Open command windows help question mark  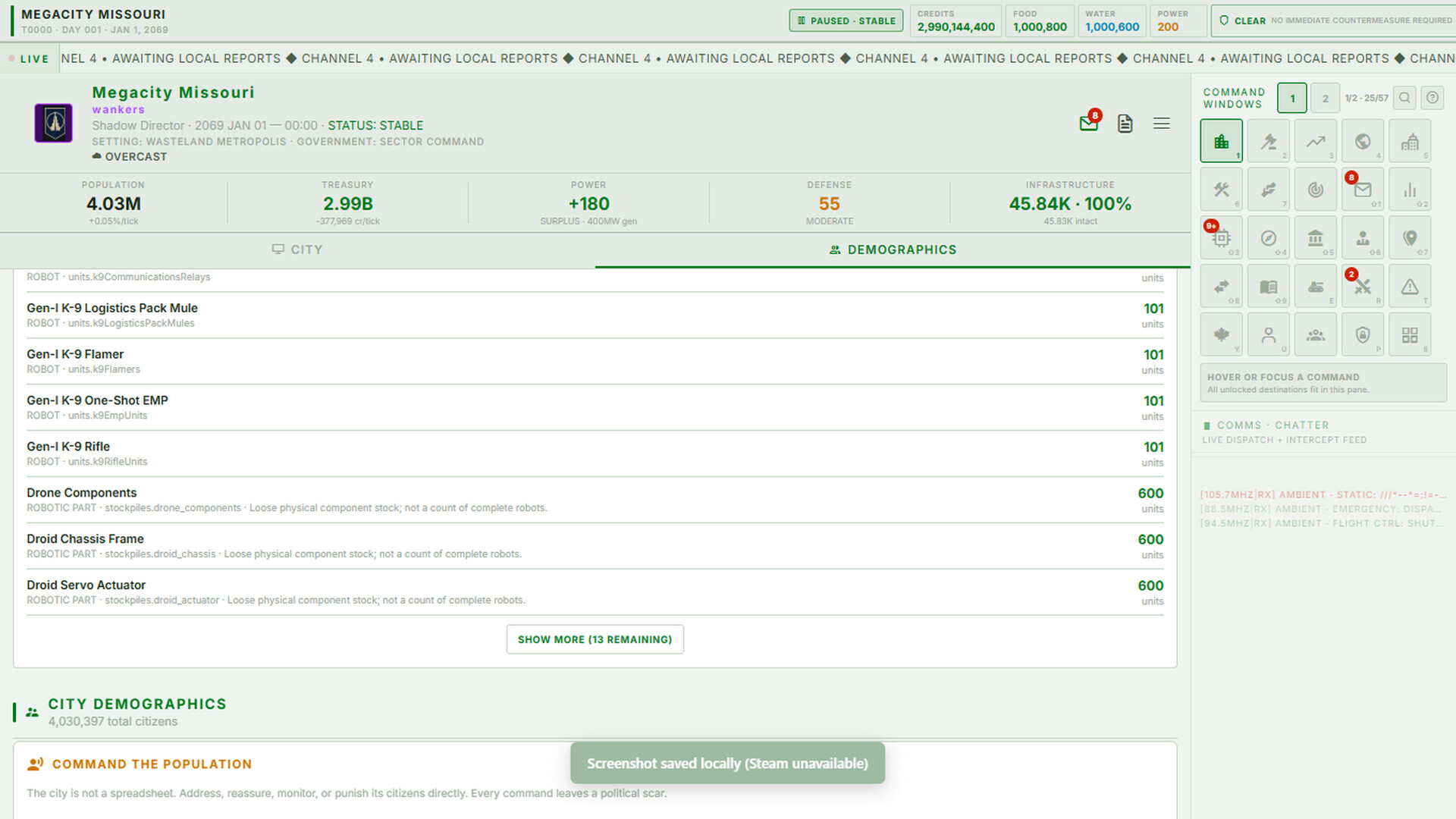coord(1432,98)
